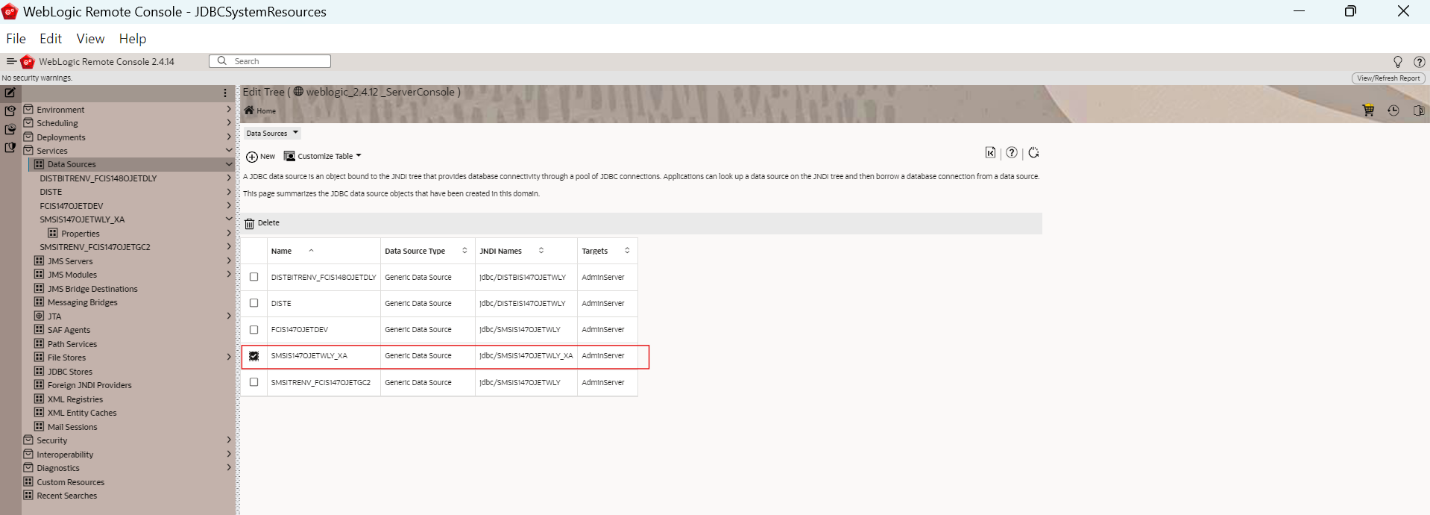Open page help question mark above table
This screenshot has width=1430, height=515.
tap(1012, 153)
